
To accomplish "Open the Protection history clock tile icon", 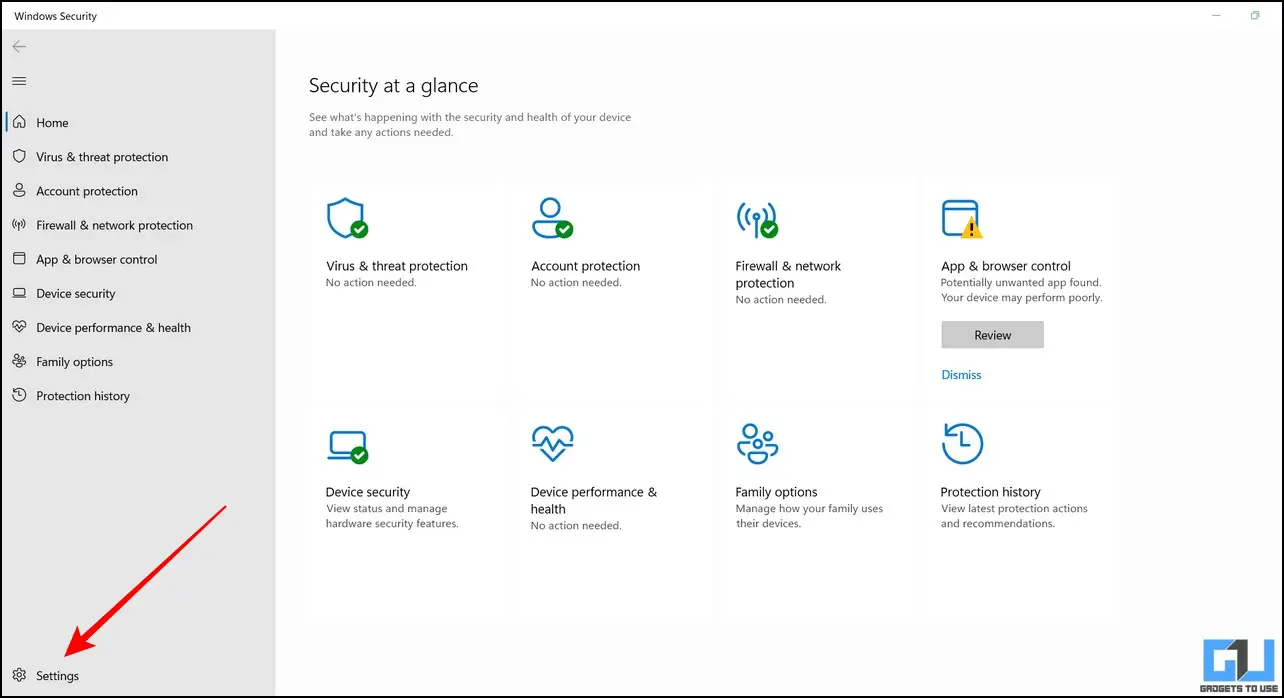I will pos(963,443).
